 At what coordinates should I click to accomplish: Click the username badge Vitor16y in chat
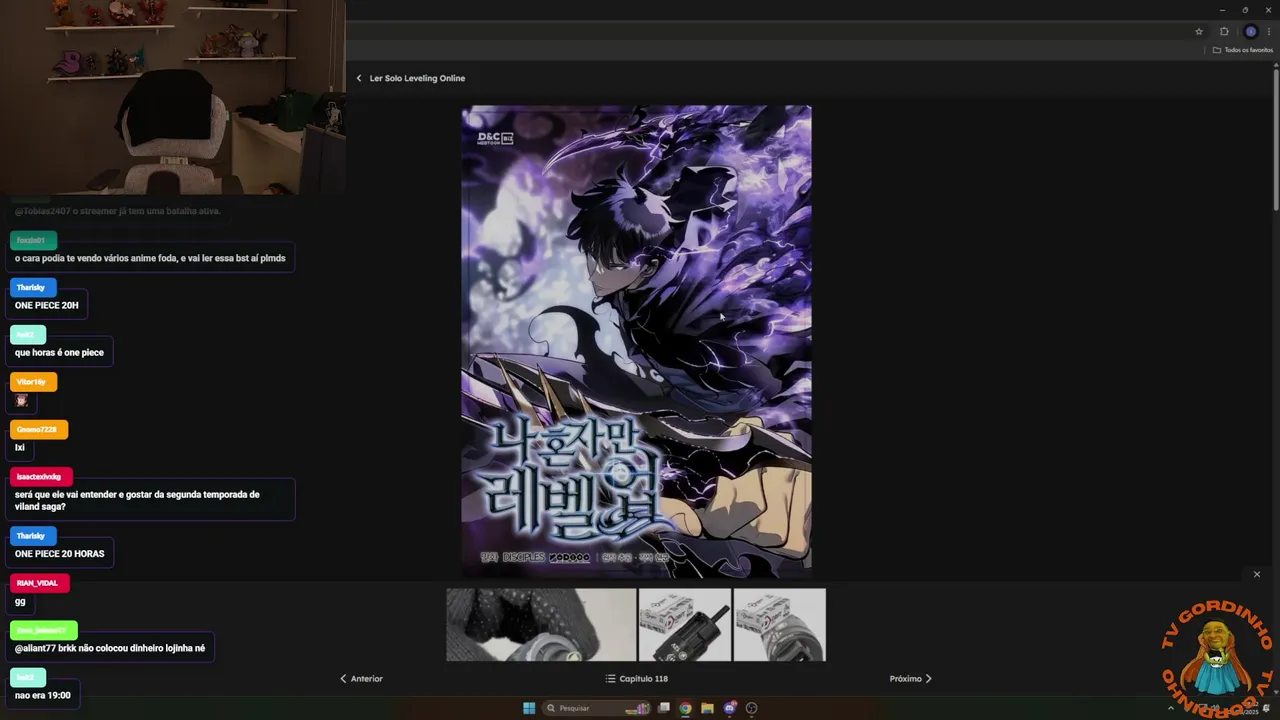pyautogui.click(x=32, y=382)
